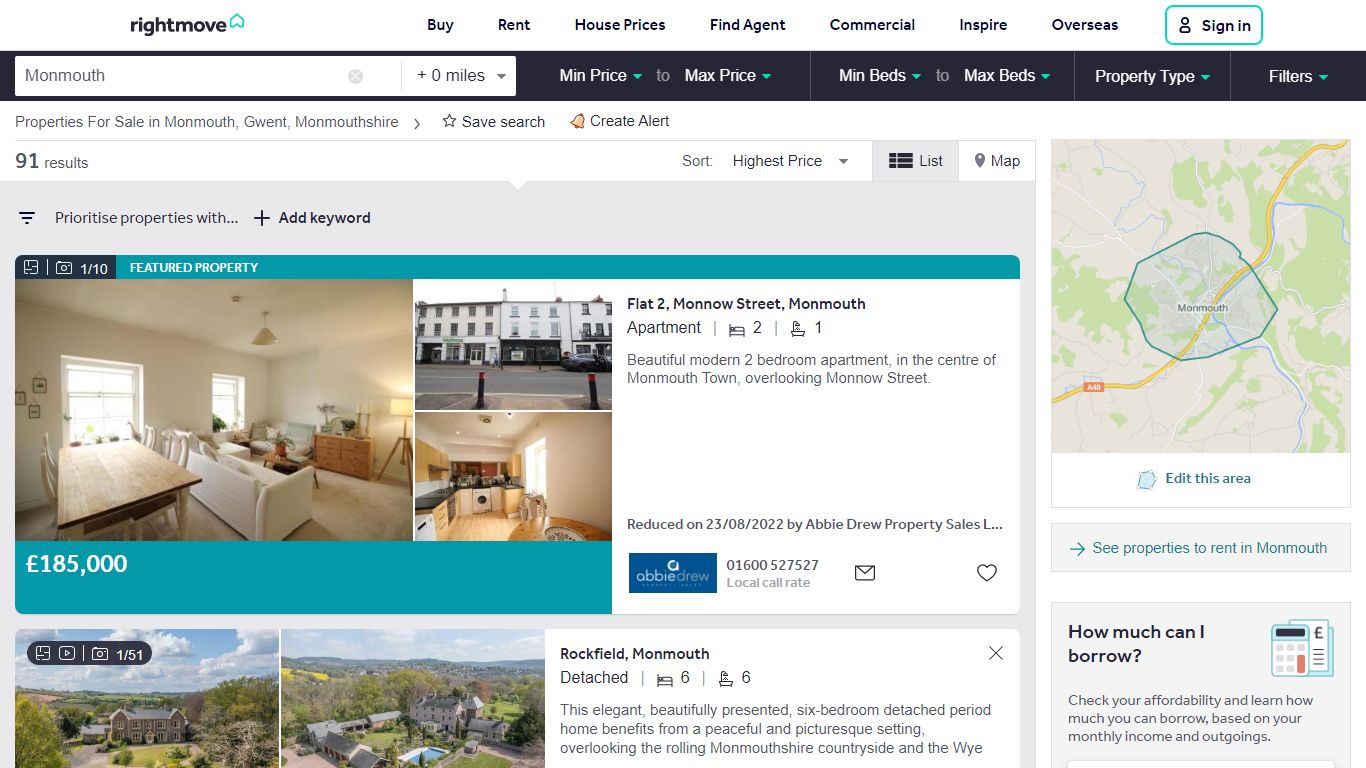
Task: Open main living room photo of Flat 2
Action: coord(214,410)
